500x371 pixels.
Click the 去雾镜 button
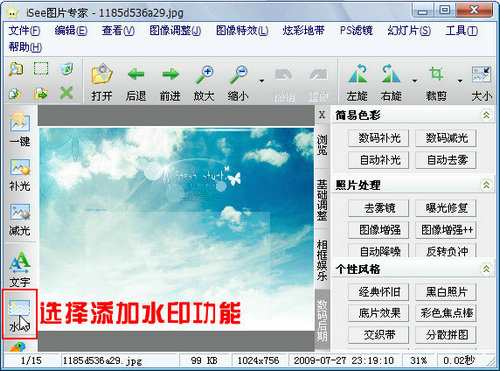(379, 208)
